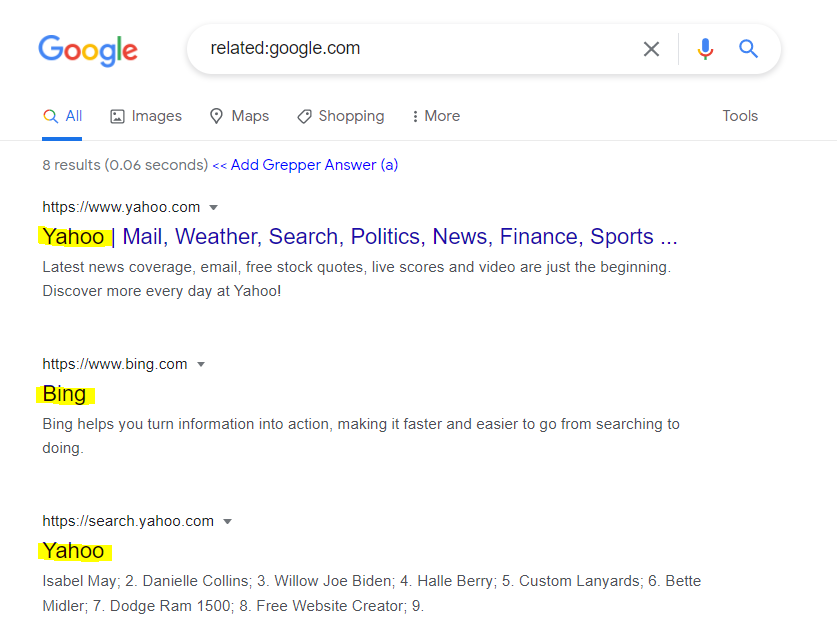Viewport: 837px width, 630px height.
Task: Expand dropdown arrow beside search.yahoo.com URL
Action: pyautogui.click(x=228, y=522)
